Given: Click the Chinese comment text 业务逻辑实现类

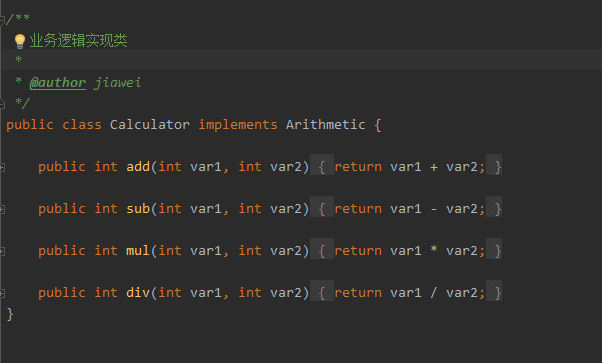Looking at the screenshot, I should 78,41.
